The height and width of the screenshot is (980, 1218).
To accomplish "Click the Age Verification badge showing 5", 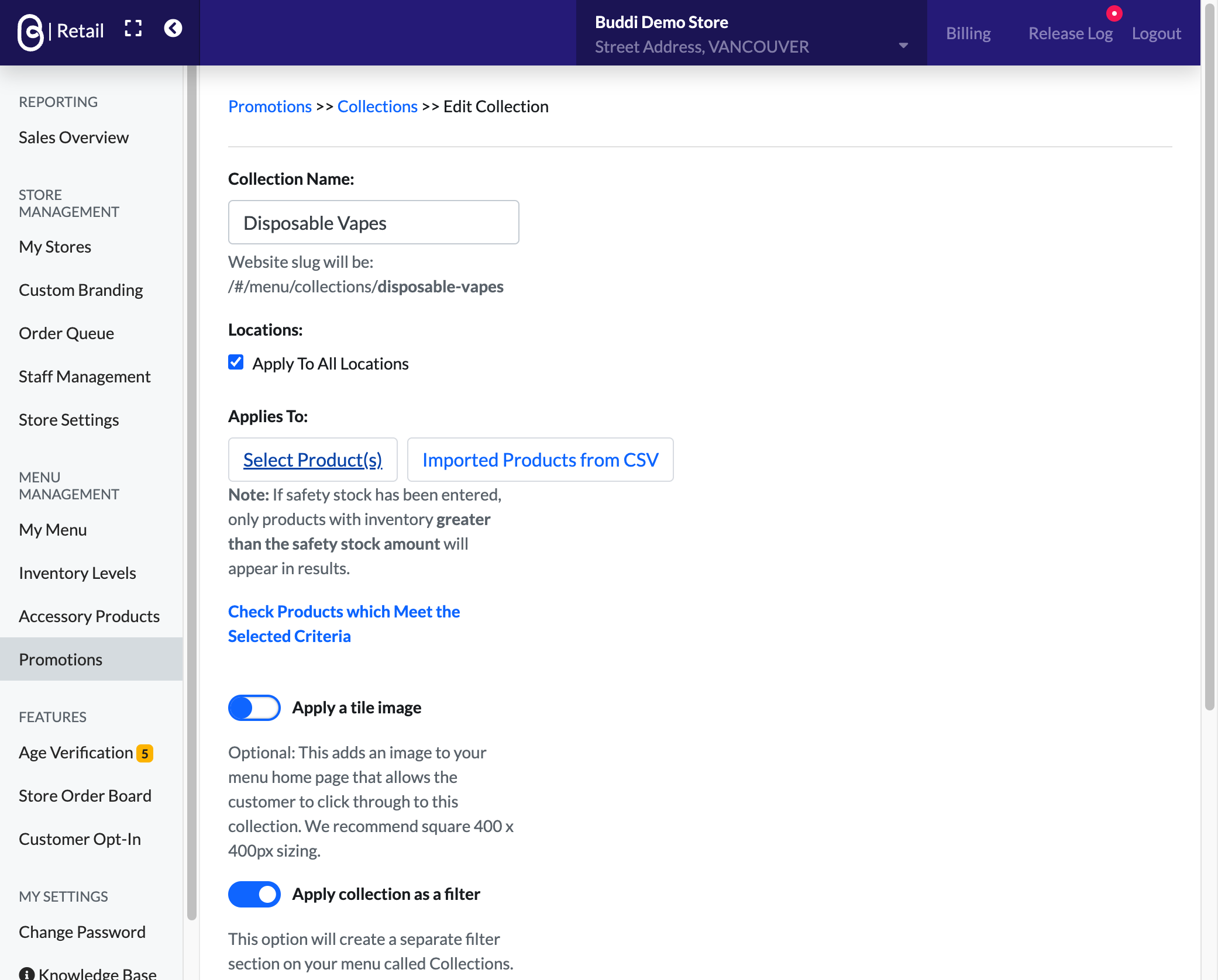I will click(144, 753).
